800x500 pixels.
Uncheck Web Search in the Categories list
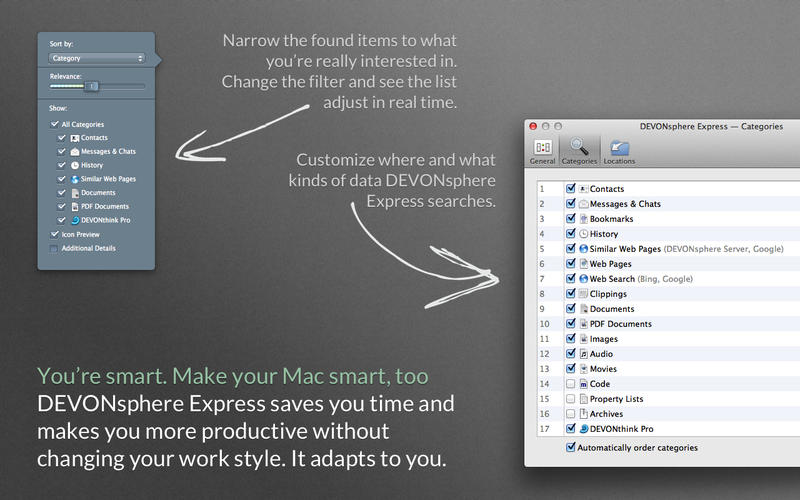click(570, 279)
